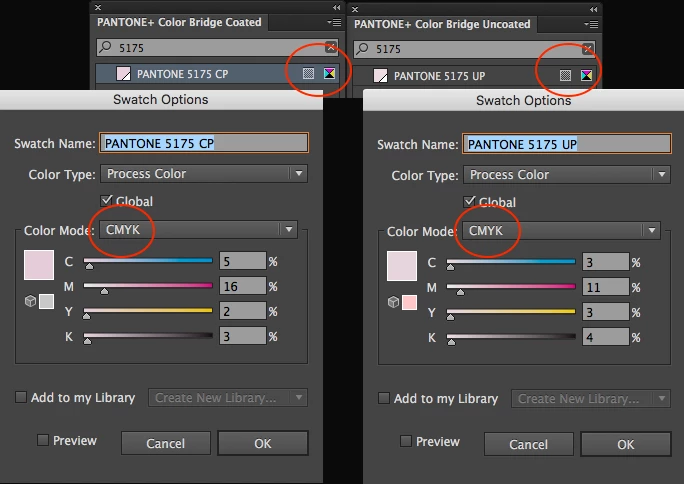Enable the Preview checkbox in the UP dialog
The image size is (684, 484).
coord(406,441)
